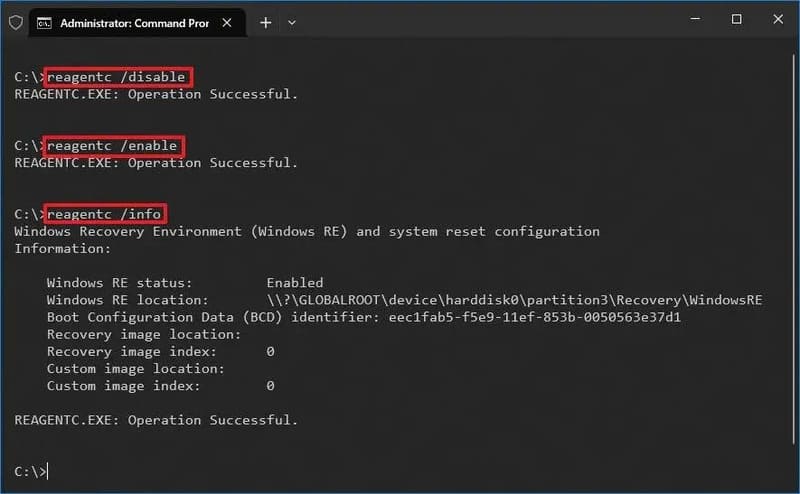The width and height of the screenshot is (800, 494).
Task: Click the highlighted reagentc /enable command
Action: [114, 146]
